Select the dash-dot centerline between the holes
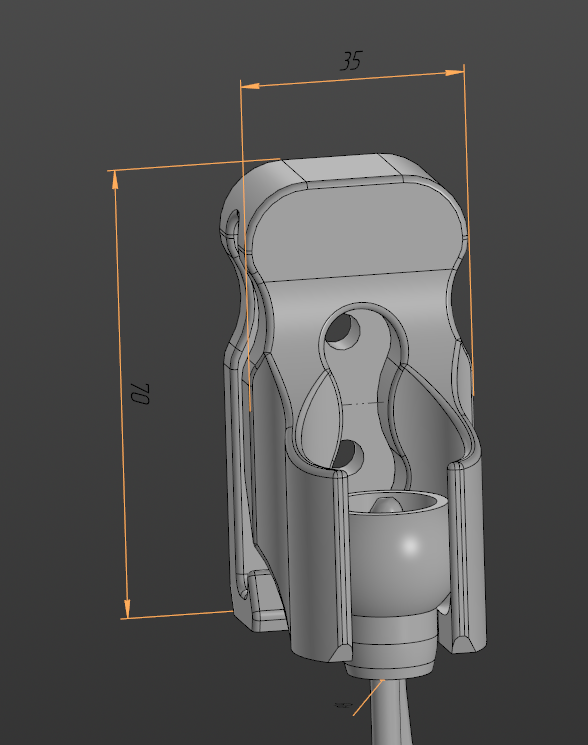This screenshot has height=745, width=588. pos(363,403)
